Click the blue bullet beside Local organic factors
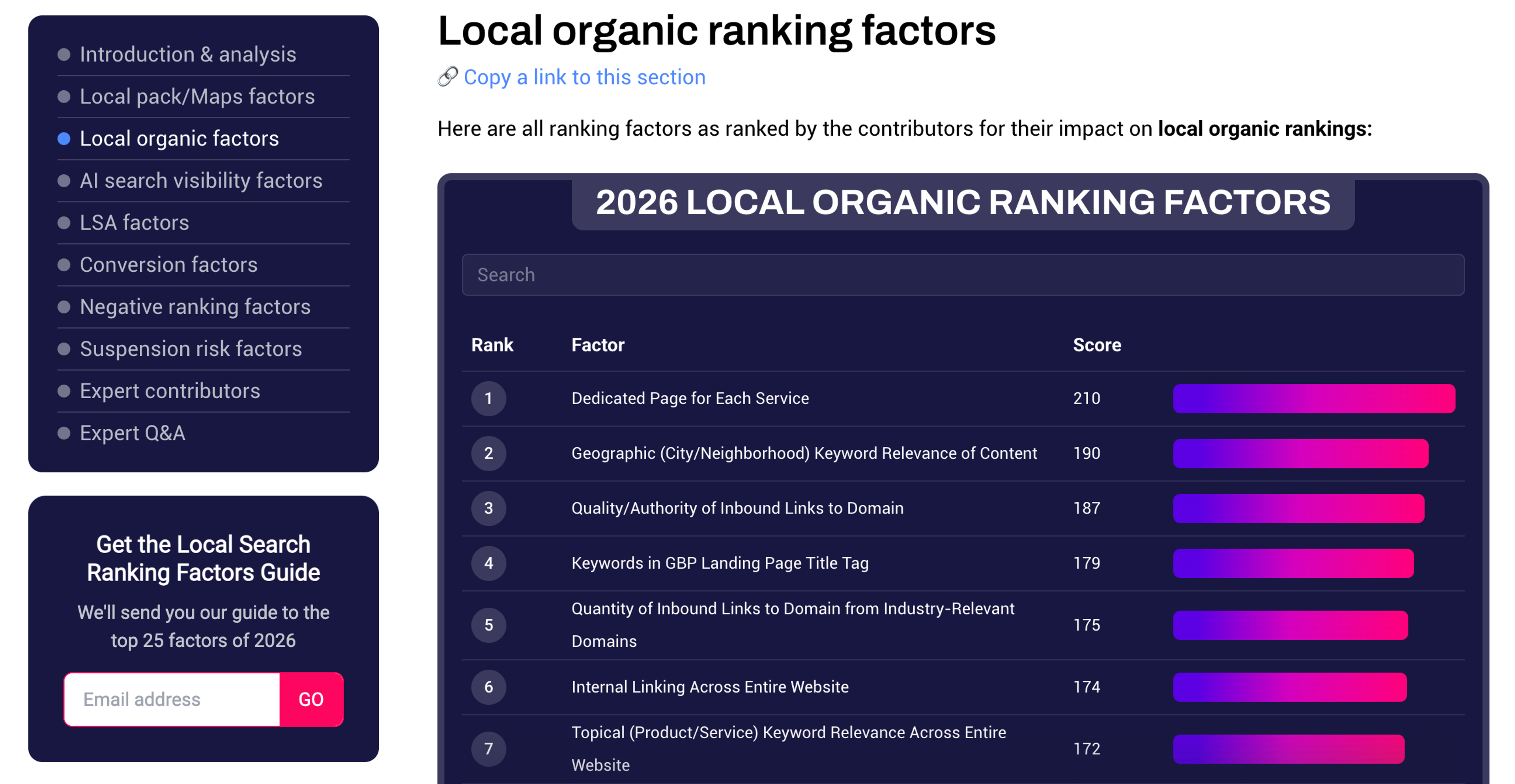This screenshot has width=1515, height=784. (x=64, y=139)
